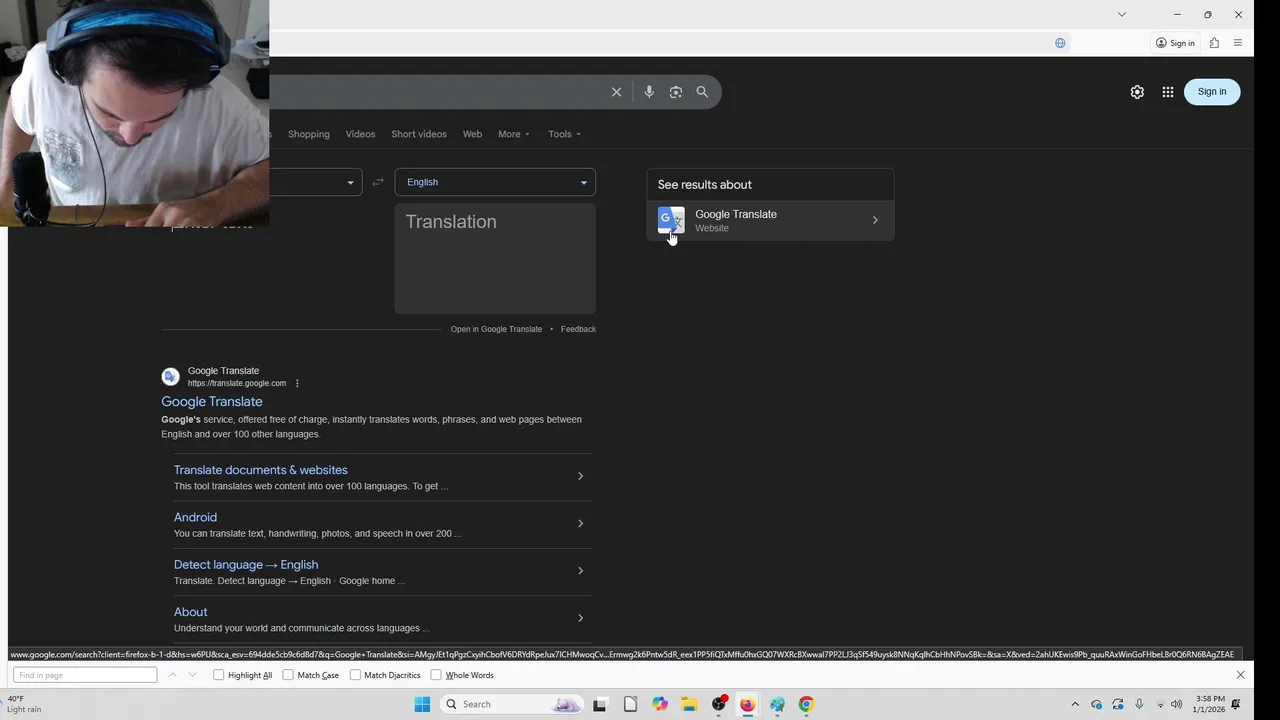Image resolution: width=1280 pixels, height=720 pixels.
Task: Click the Windows taskbar Search box
Action: tap(512, 704)
